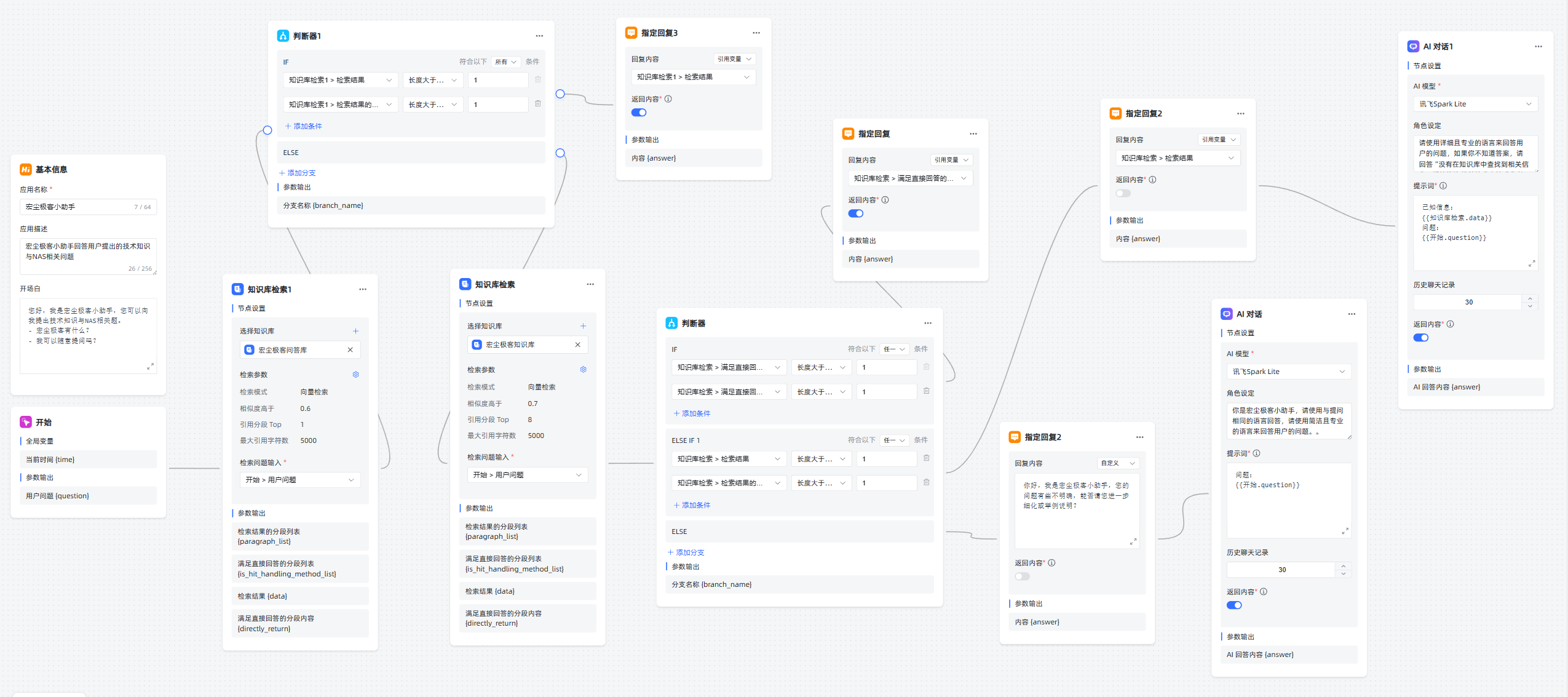Screen dimensions: 1568x697
Task: Open 检索问题输入 dropdown in 知识库检索1
Action: tap(299, 480)
